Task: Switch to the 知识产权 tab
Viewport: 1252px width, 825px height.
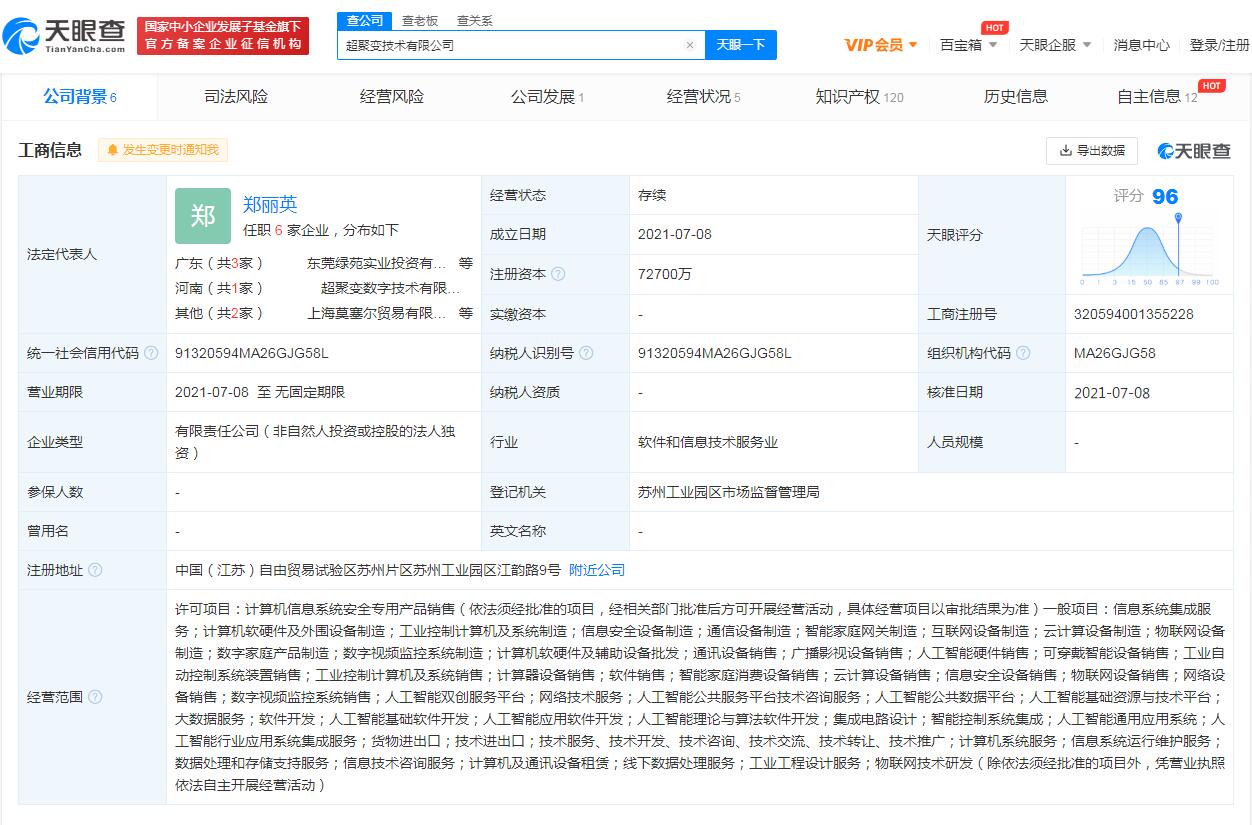Action: coord(859,97)
